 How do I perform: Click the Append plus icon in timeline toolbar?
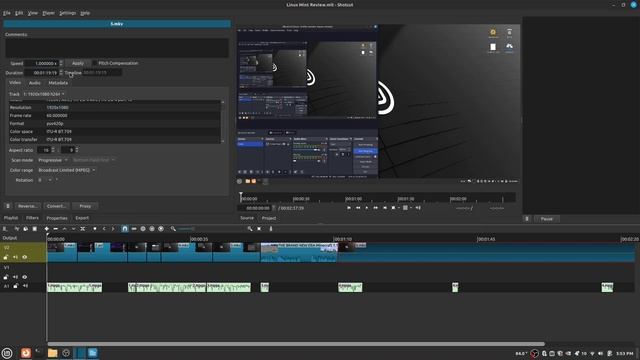click(x=47, y=229)
